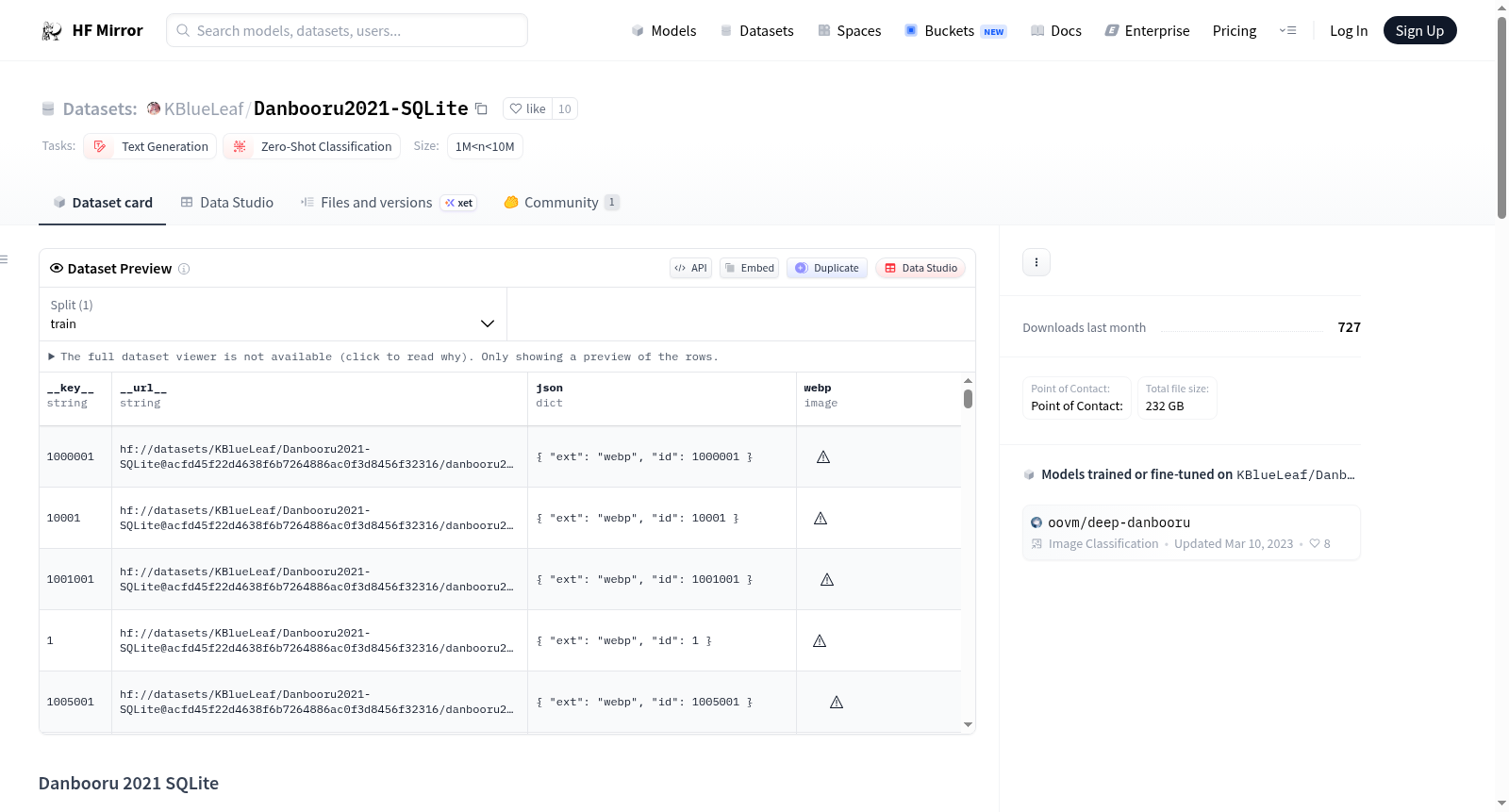Open the navigation overflow menu

1287,30
